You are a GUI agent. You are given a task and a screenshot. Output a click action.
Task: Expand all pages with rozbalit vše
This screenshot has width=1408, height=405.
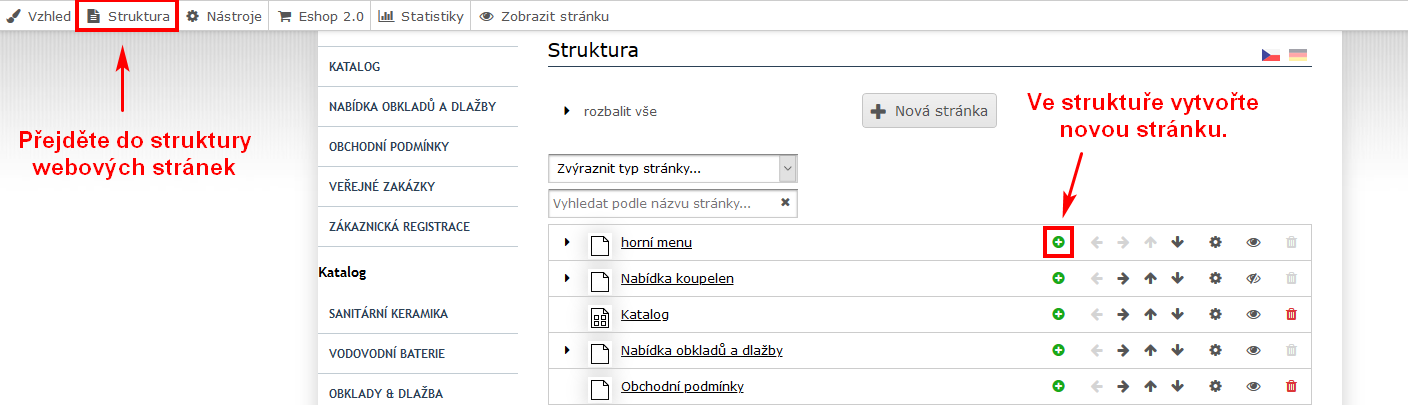620,111
